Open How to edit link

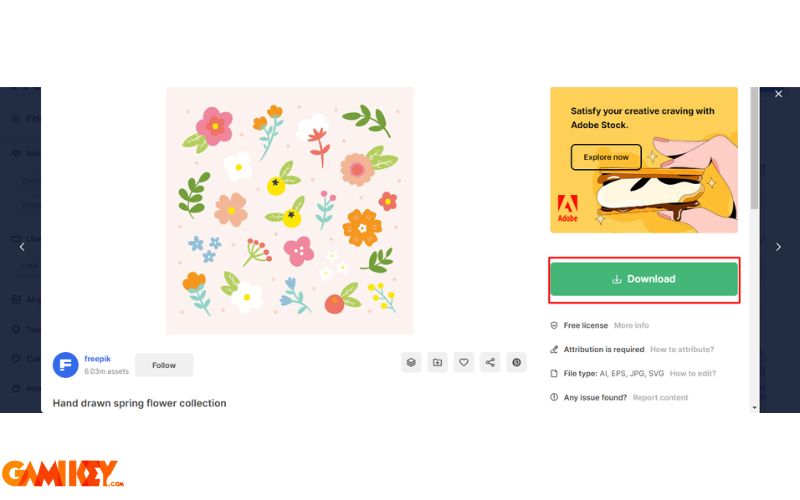692,373
